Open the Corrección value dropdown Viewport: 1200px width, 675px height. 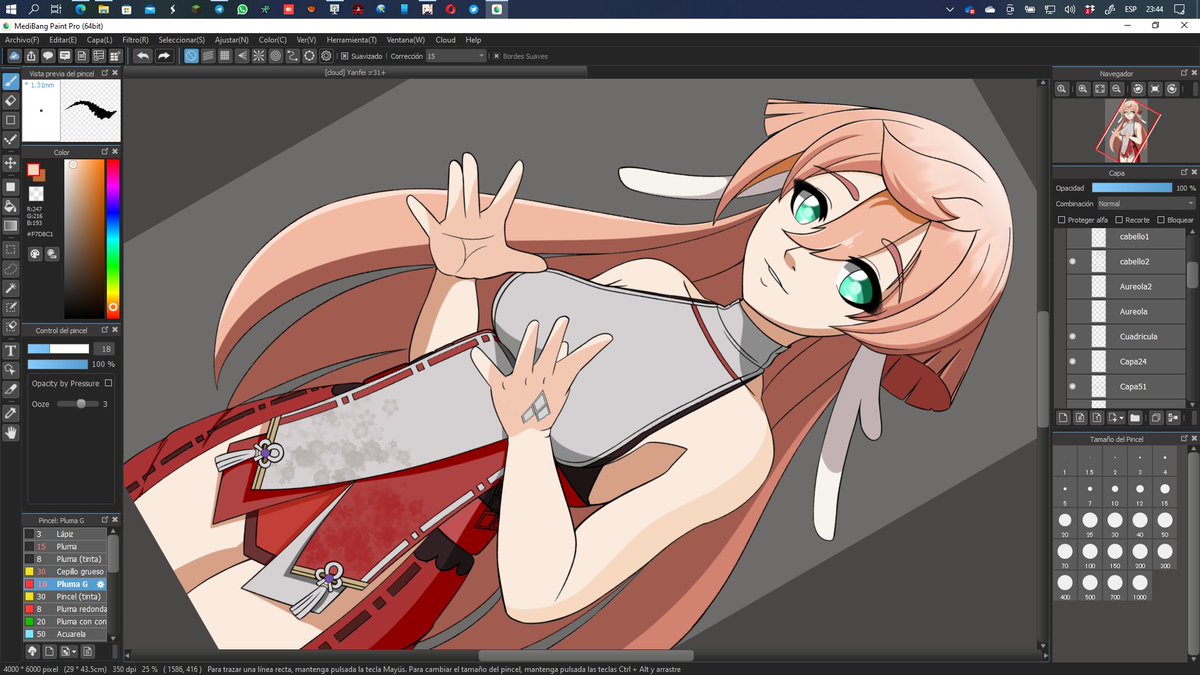tap(455, 56)
